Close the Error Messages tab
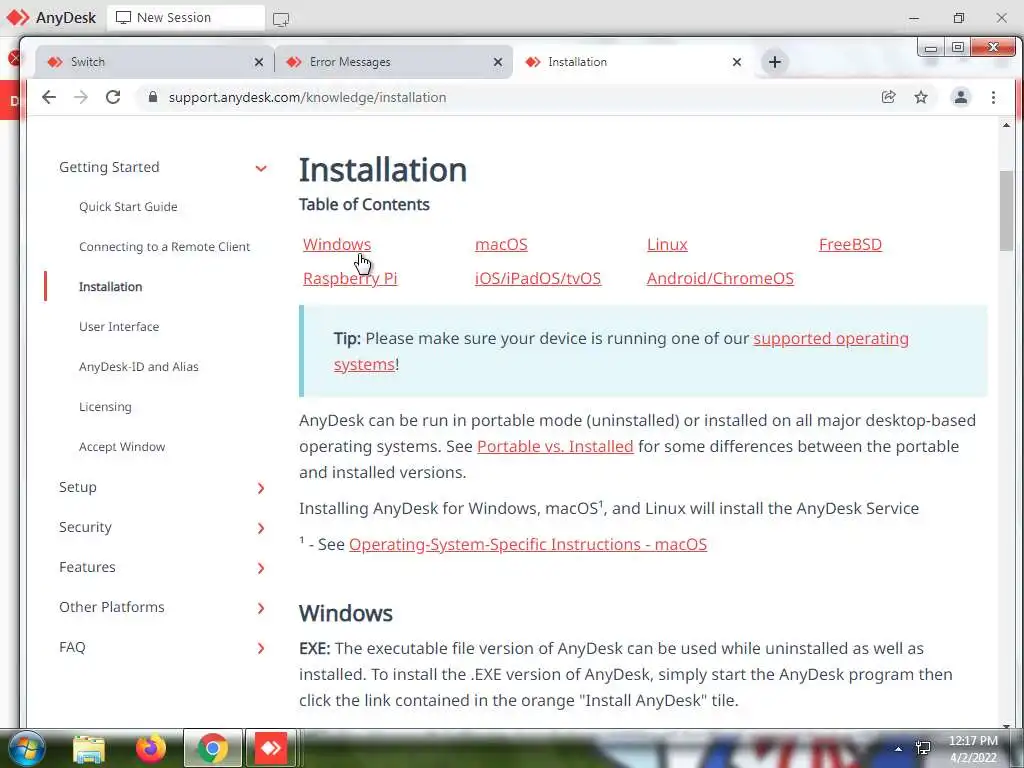This screenshot has width=1024, height=768. (x=498, y=62)
